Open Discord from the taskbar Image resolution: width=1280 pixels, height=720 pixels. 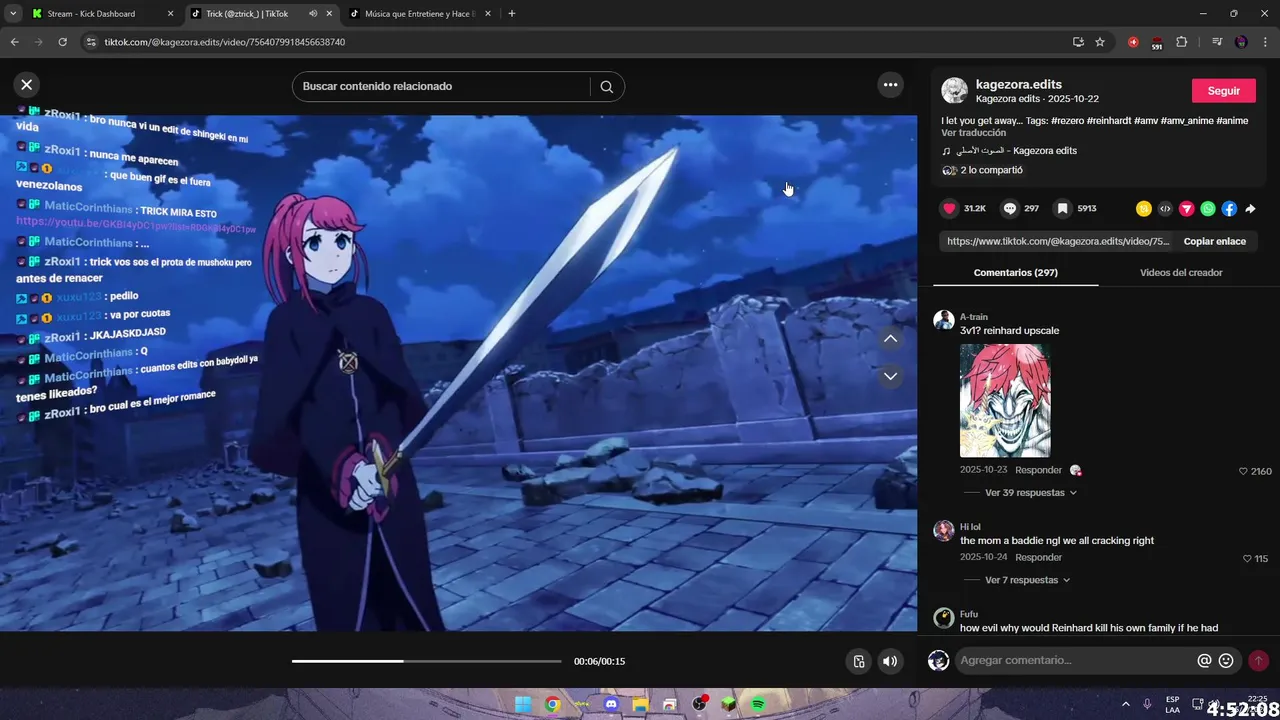pos(611,704)
